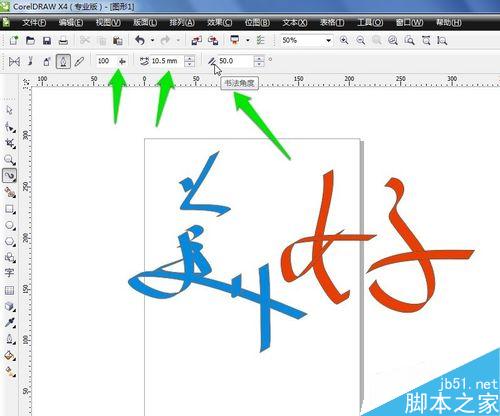500x416 pixels.
Task: Select the Text tool 字
Action: point(9,273)
